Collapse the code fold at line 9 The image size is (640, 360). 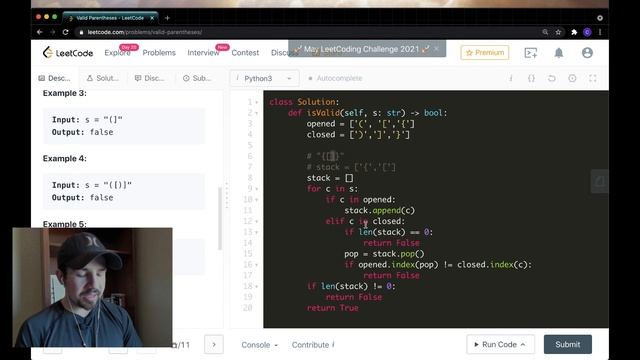257,189
